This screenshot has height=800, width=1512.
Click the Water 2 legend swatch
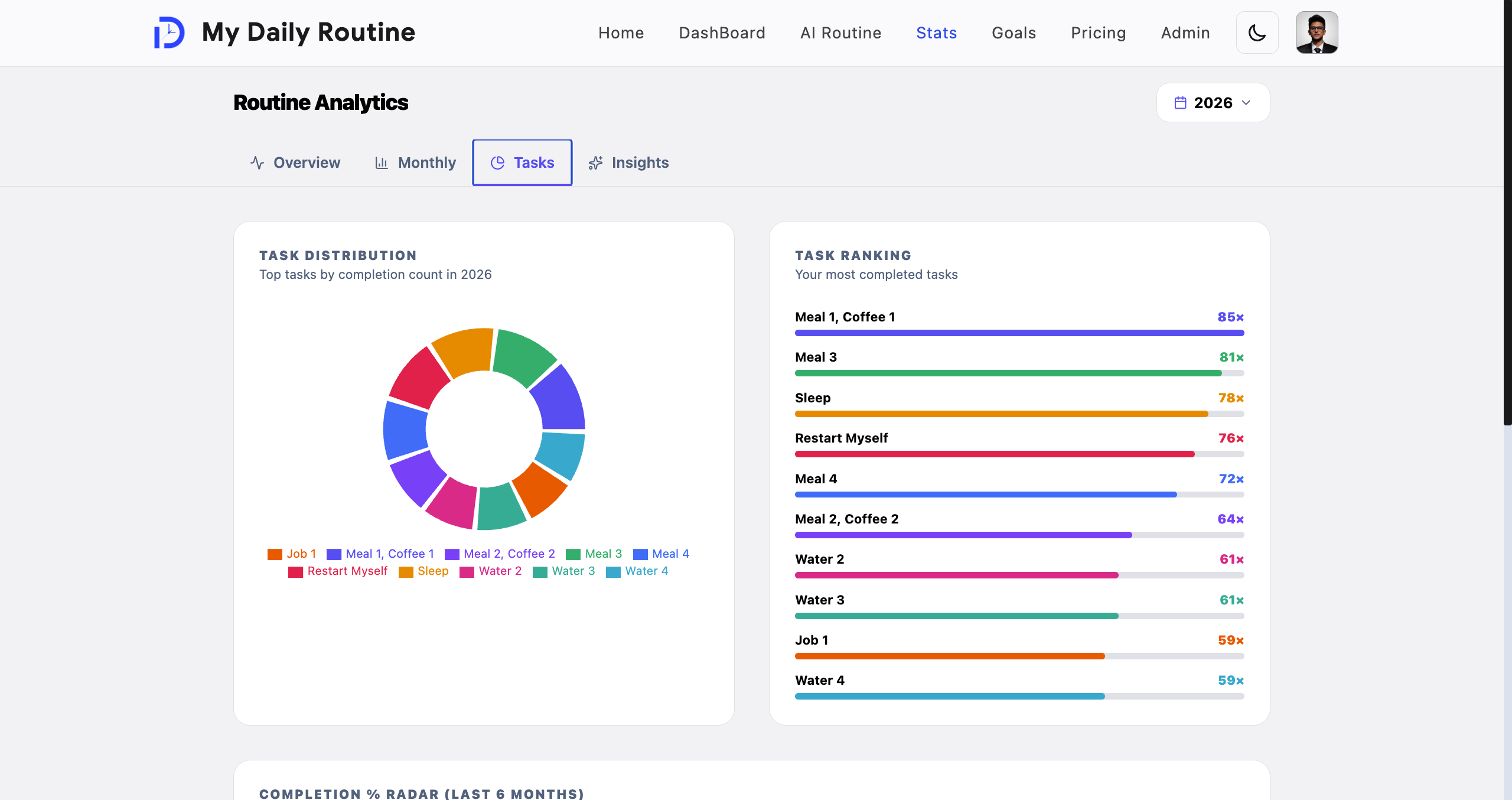coord(467,571)
